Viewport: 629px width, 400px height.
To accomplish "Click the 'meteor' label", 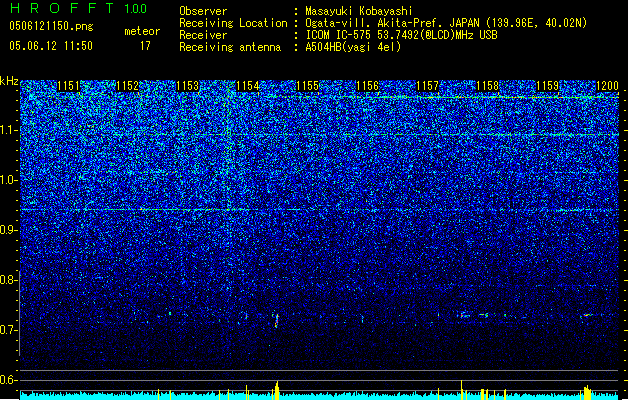I will pos(142,31).
